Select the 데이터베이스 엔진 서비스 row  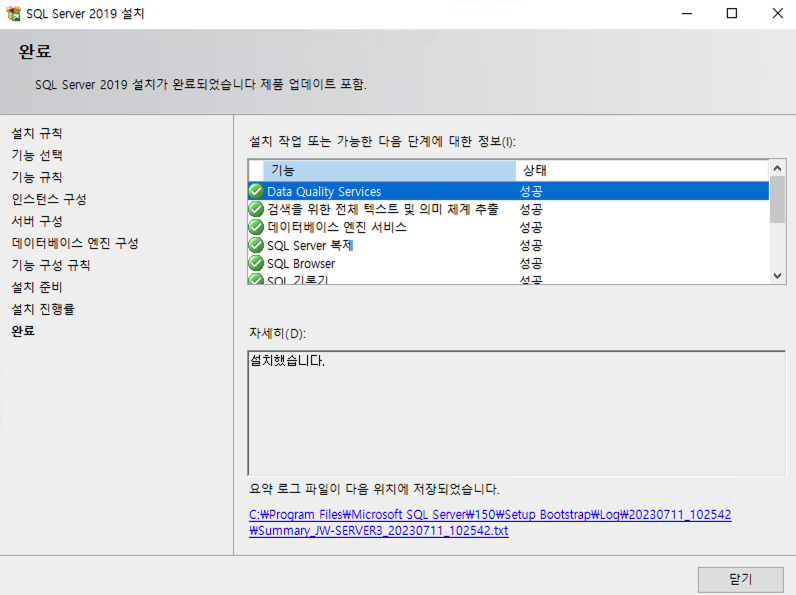pos(509,227)
